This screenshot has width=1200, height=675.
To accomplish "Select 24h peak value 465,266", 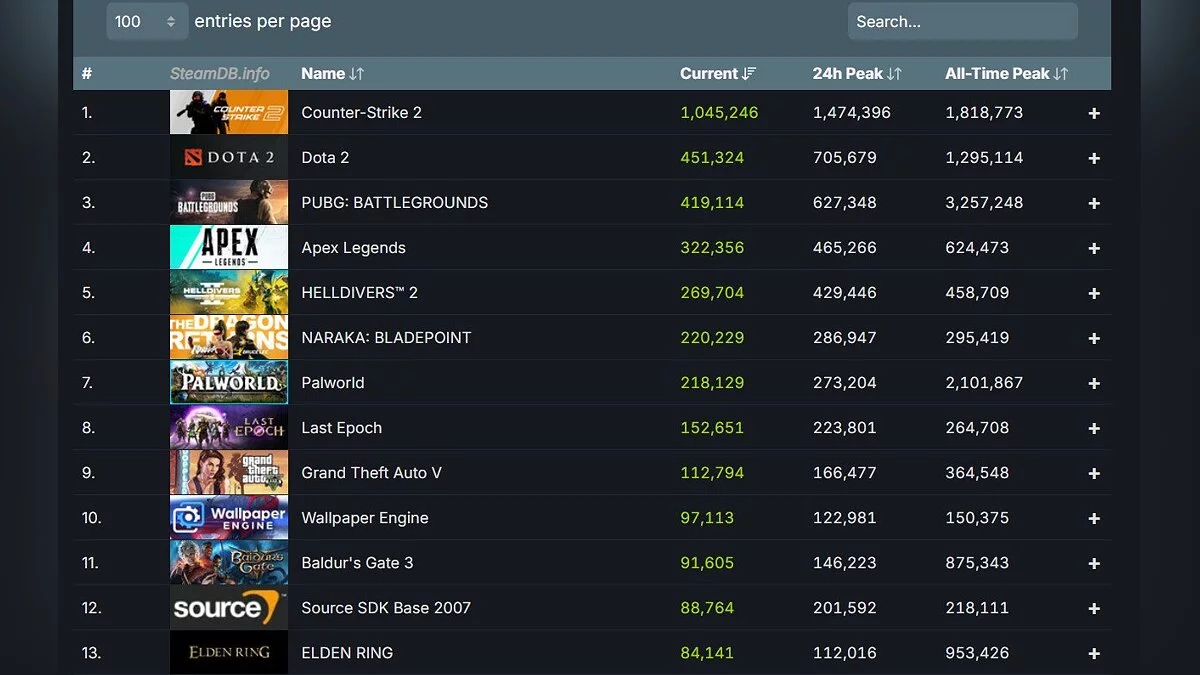I will click(x=844, y=247).
